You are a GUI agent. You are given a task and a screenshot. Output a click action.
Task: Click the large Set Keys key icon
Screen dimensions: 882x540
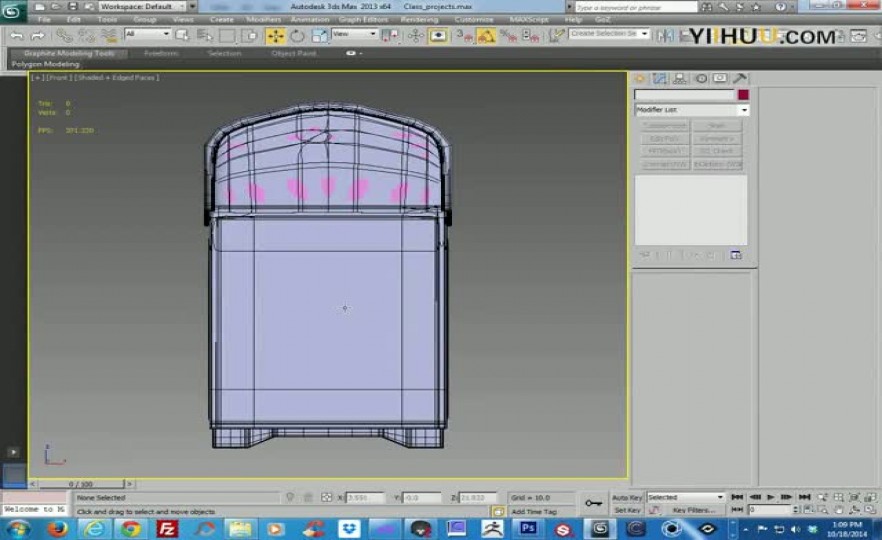(x=593, y=503)
